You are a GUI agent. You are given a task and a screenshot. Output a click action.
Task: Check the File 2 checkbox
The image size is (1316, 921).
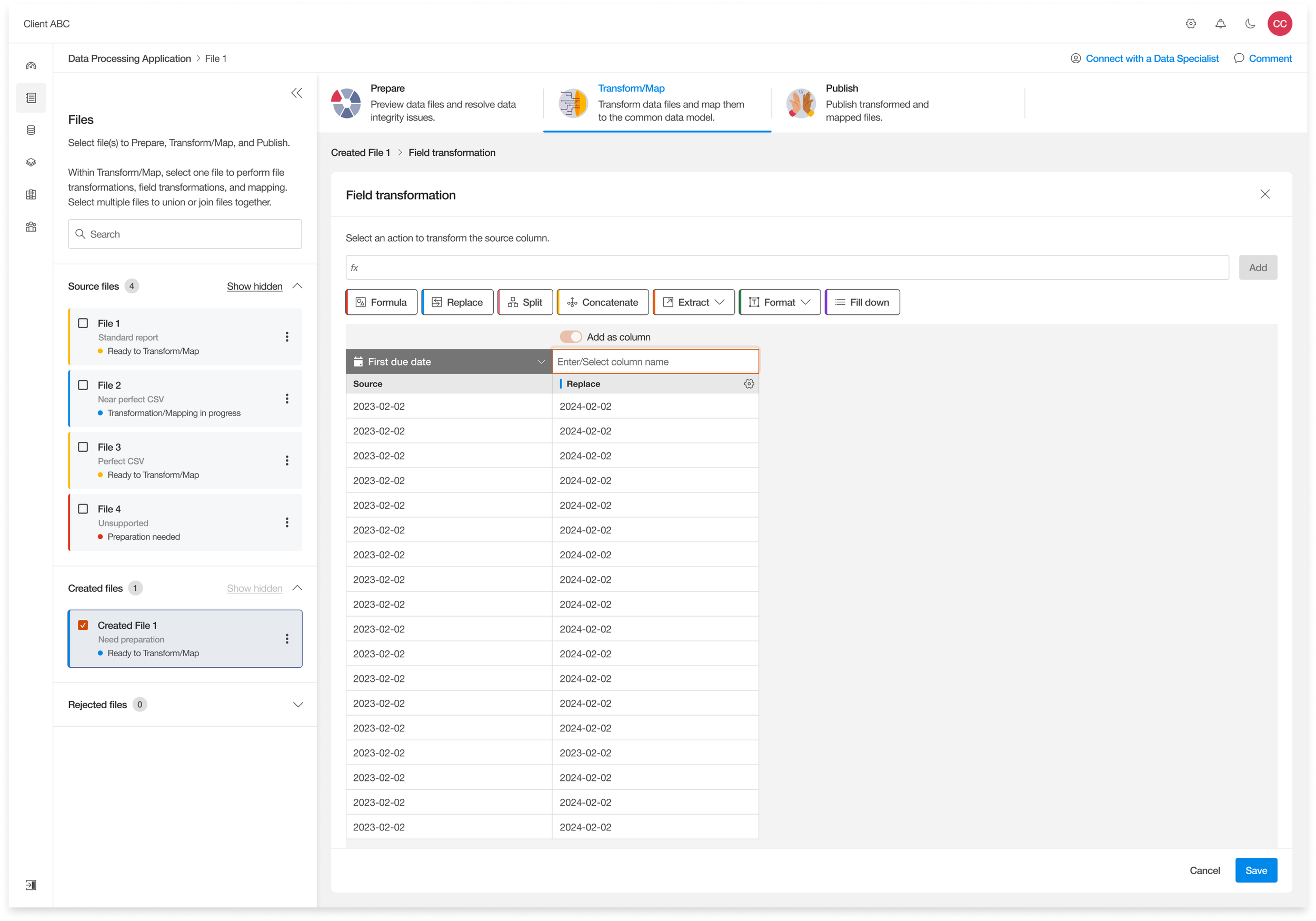tap(83, 385)
